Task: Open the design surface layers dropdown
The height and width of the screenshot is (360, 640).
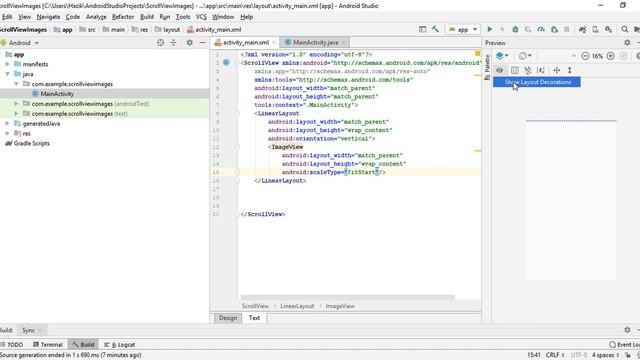Action: pyautogui.click(x=502, y=56)
